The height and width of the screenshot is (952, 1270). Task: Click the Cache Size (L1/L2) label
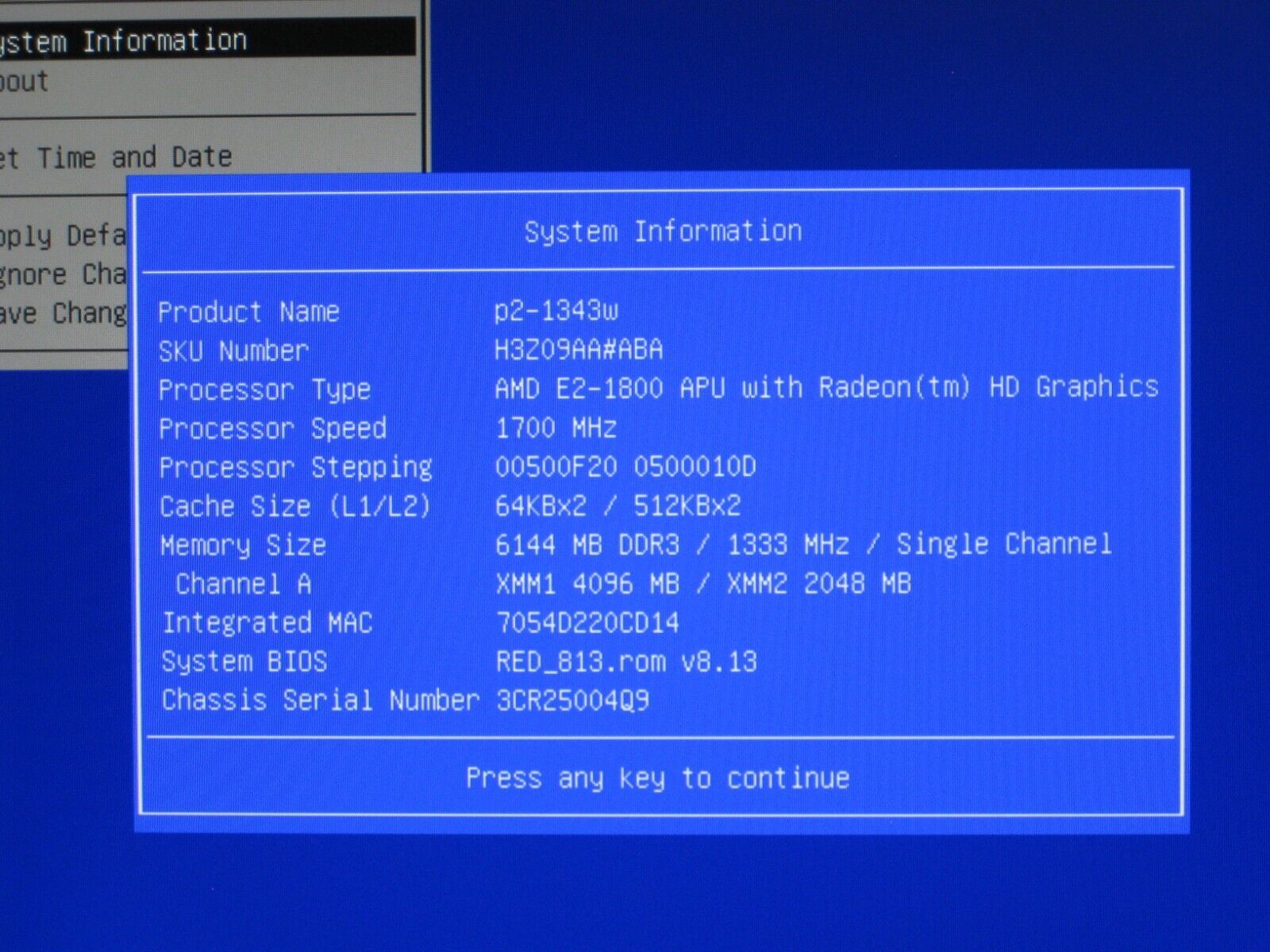[x=295, y=506]
